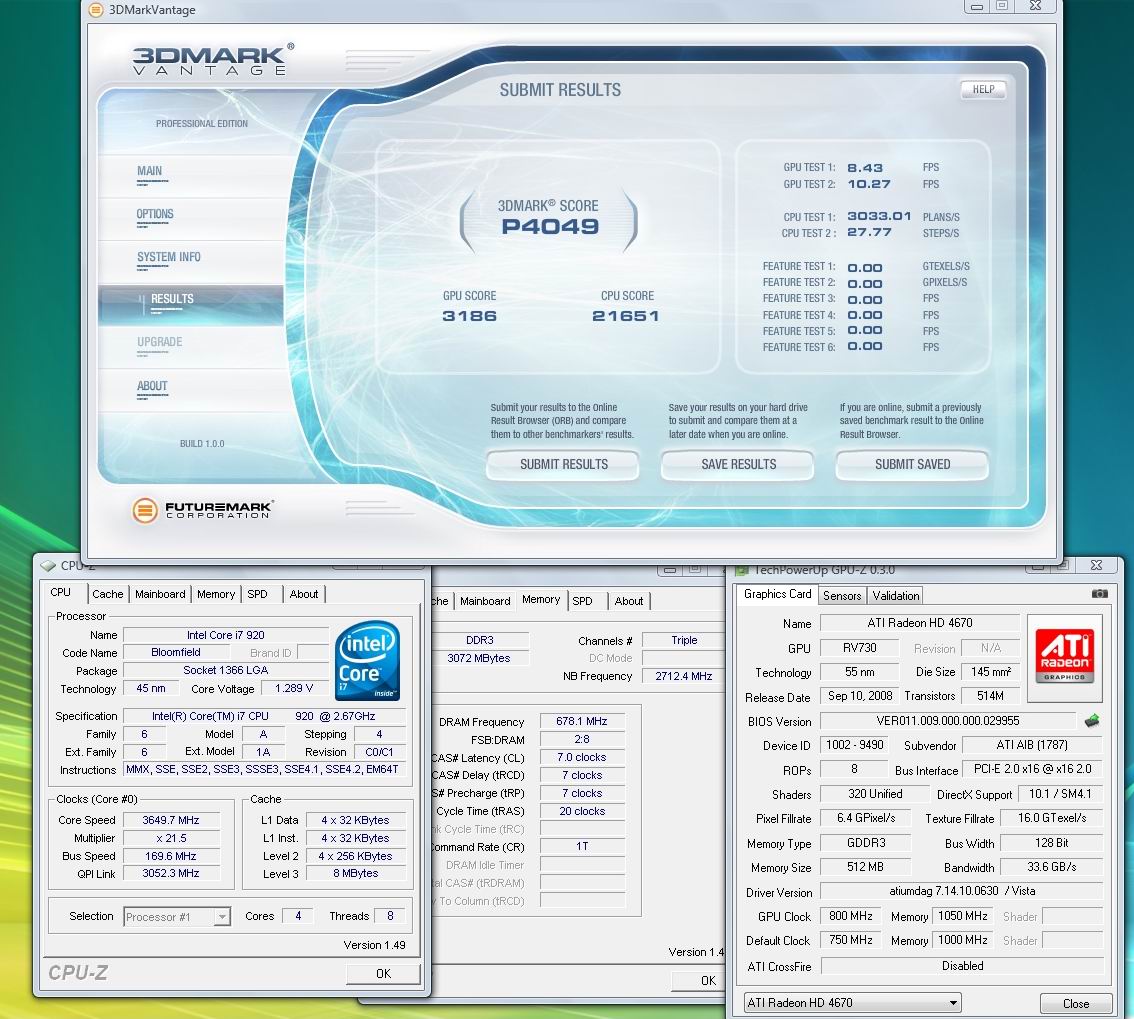The height and width of the screenshot is (1019, 1134).
Task: Click the BIOS save chip icon
Action: tap(1092, 720)
